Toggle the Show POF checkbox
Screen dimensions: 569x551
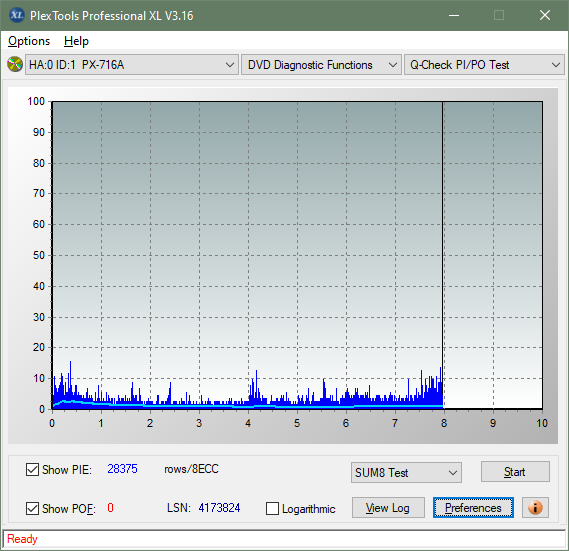[32, 508]
